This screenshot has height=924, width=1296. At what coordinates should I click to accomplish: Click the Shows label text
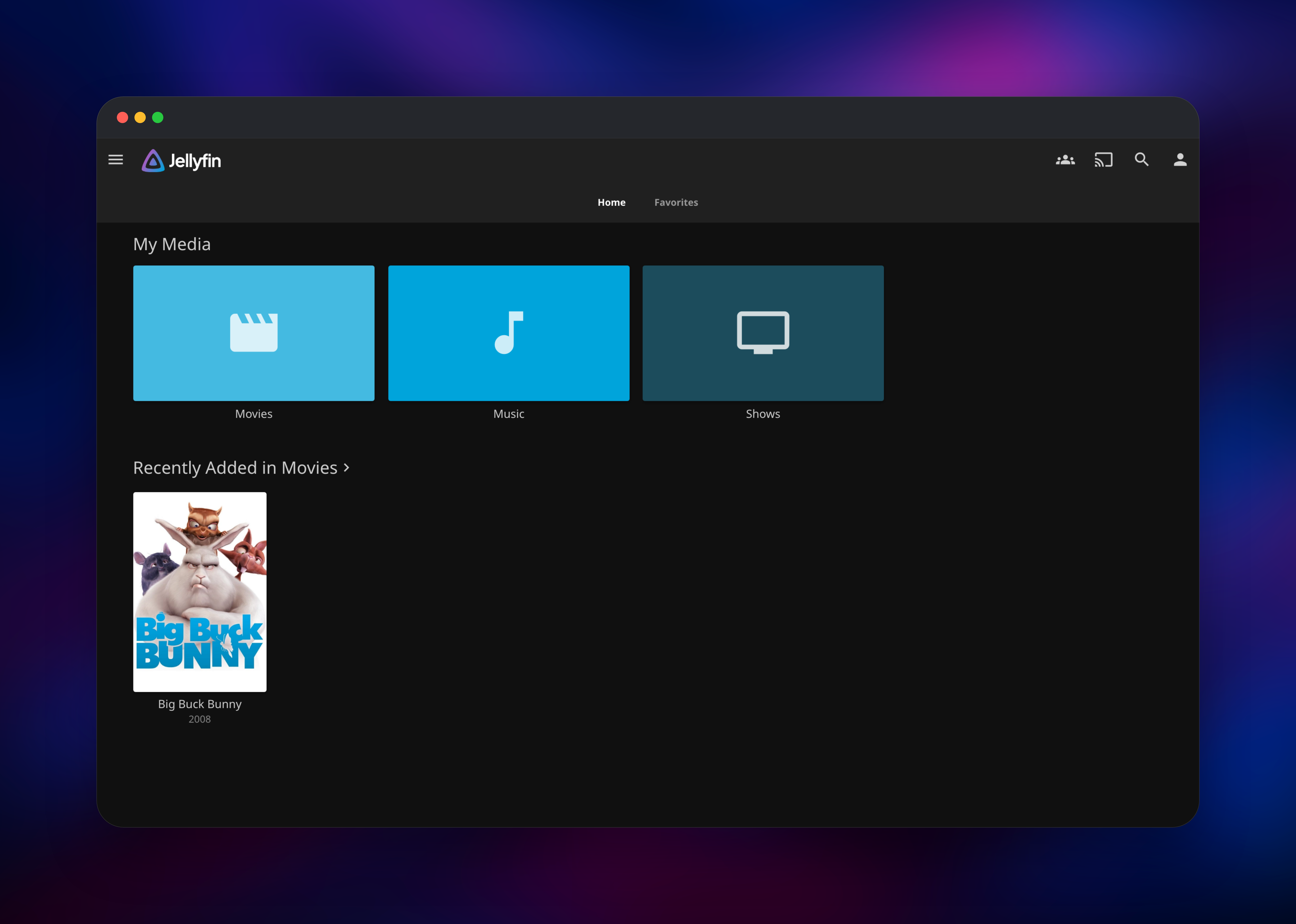pos(763,414)
